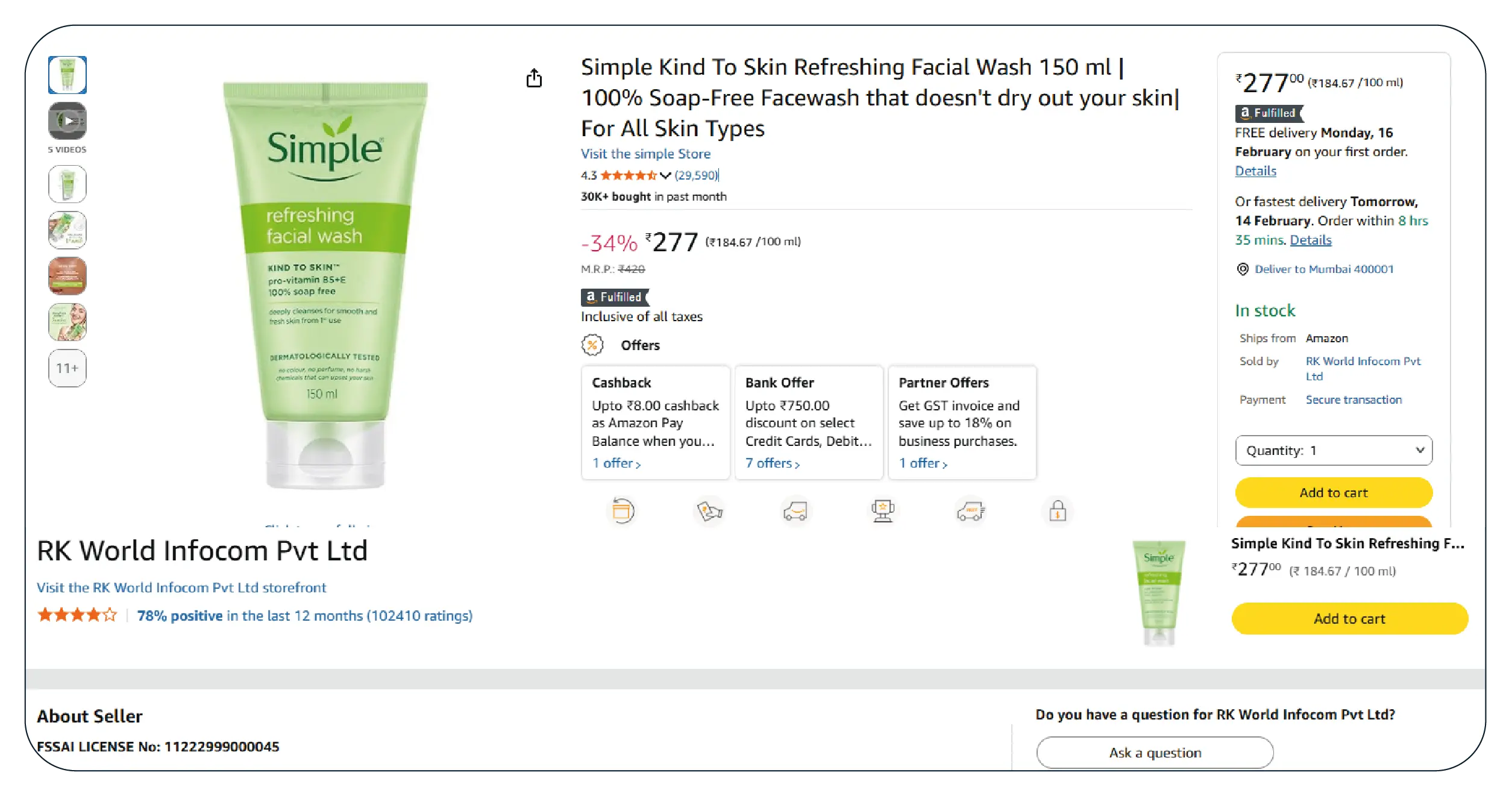Open the Visit the simple Store link

645,154
